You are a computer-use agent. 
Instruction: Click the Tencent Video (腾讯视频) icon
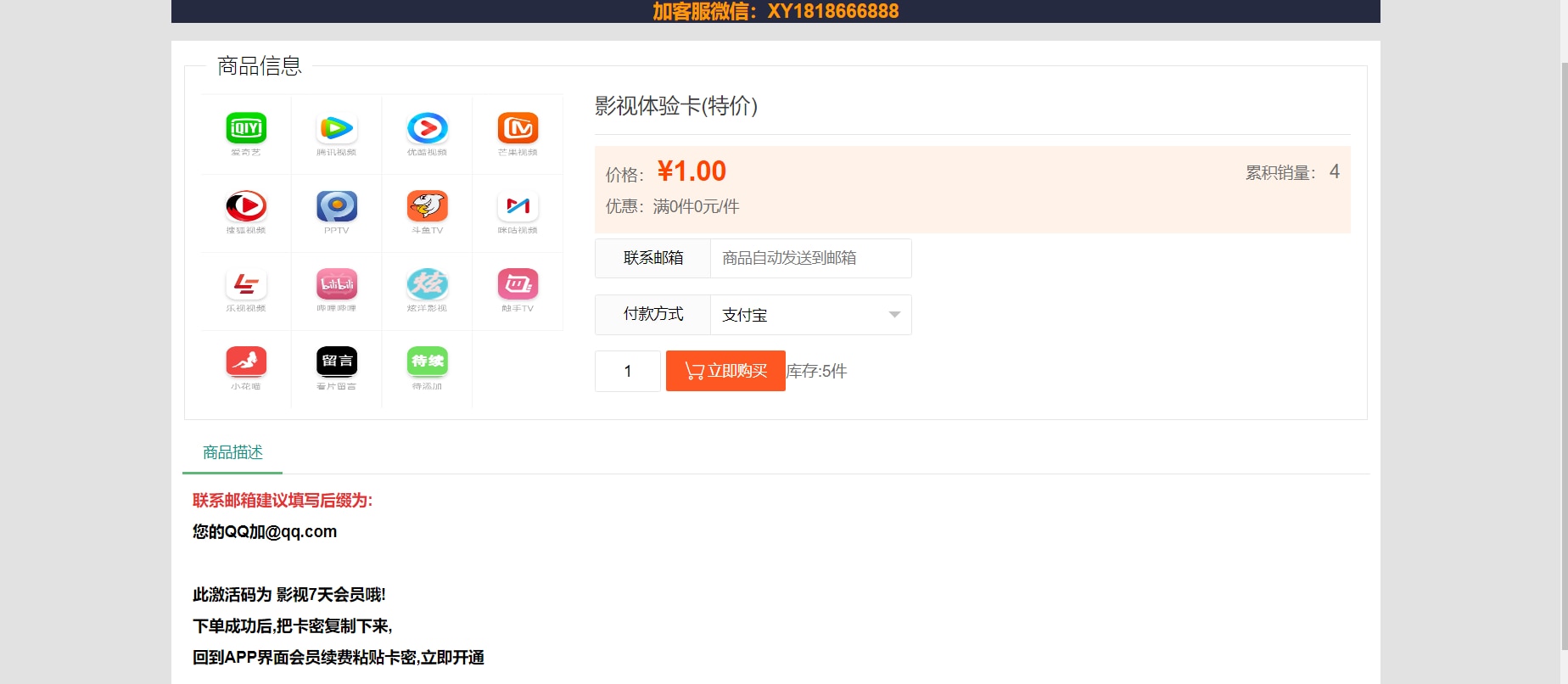coord(337,128)
